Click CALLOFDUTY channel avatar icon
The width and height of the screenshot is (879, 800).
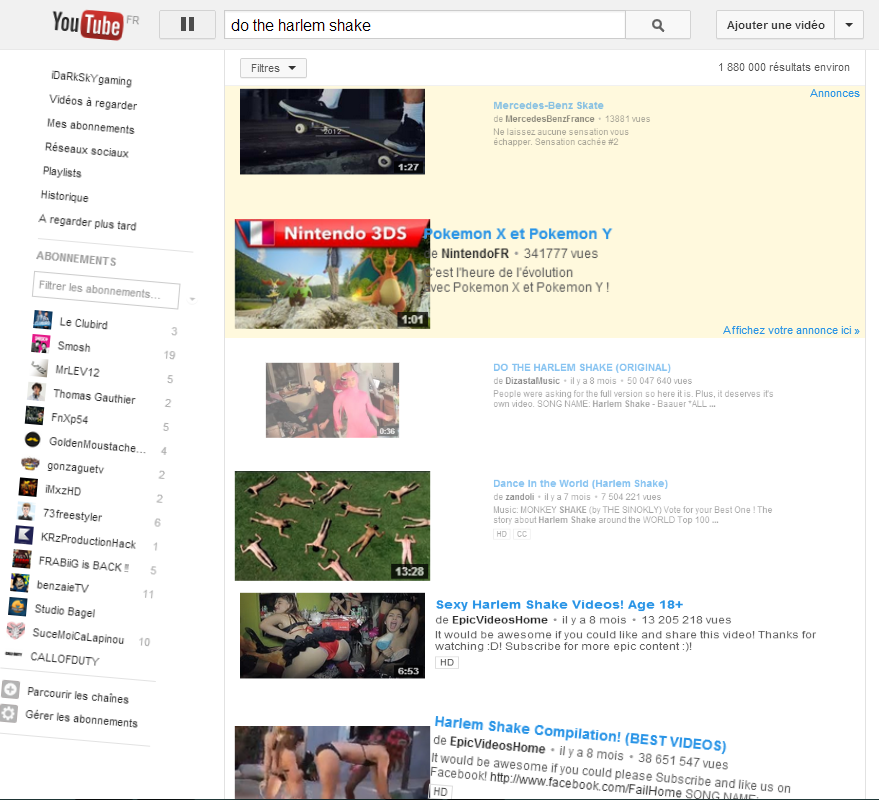(x=13, y=654)
